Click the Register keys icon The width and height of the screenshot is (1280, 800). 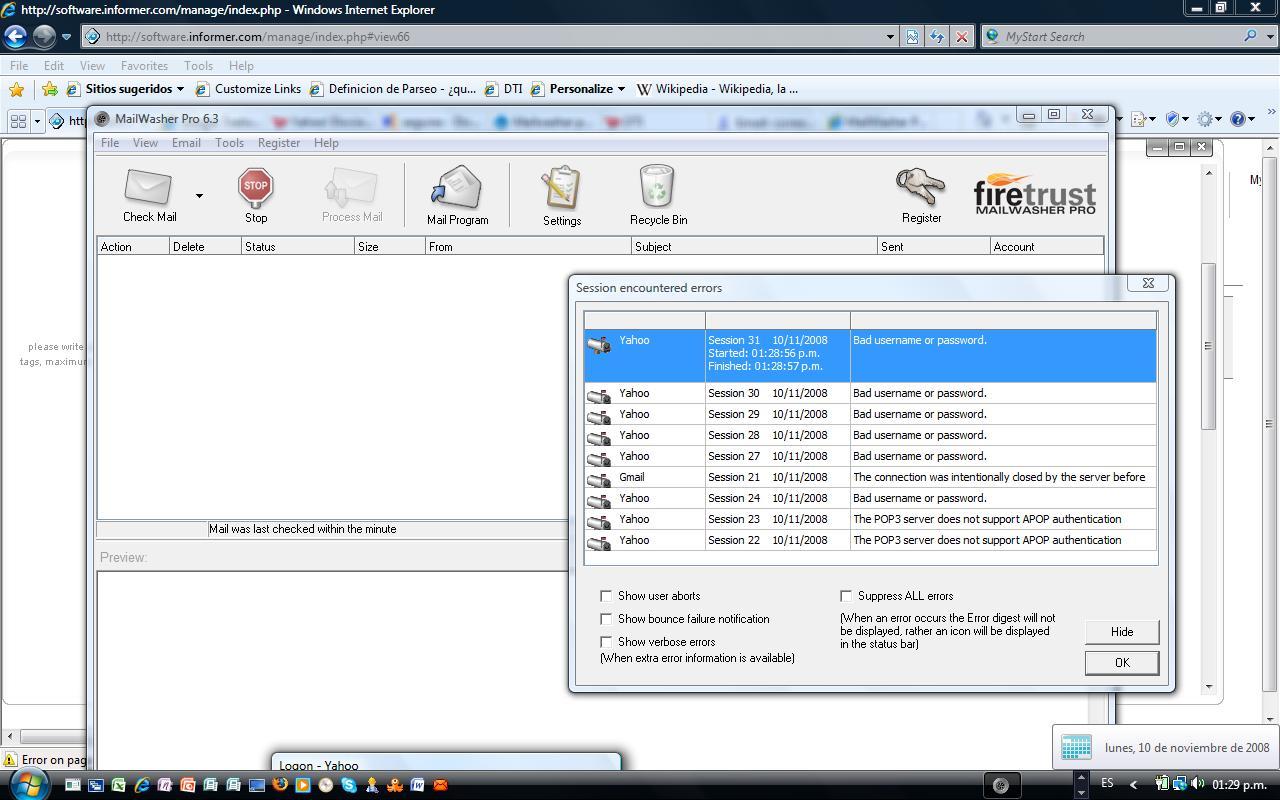(x=920, y=187)
